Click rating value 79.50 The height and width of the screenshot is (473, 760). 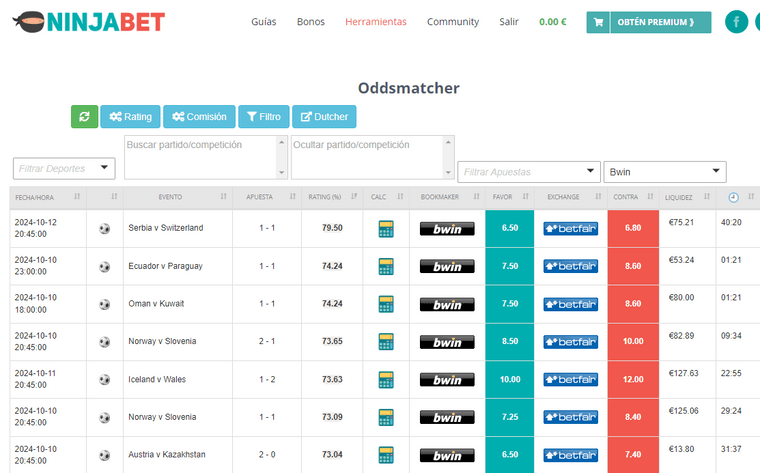332,228
